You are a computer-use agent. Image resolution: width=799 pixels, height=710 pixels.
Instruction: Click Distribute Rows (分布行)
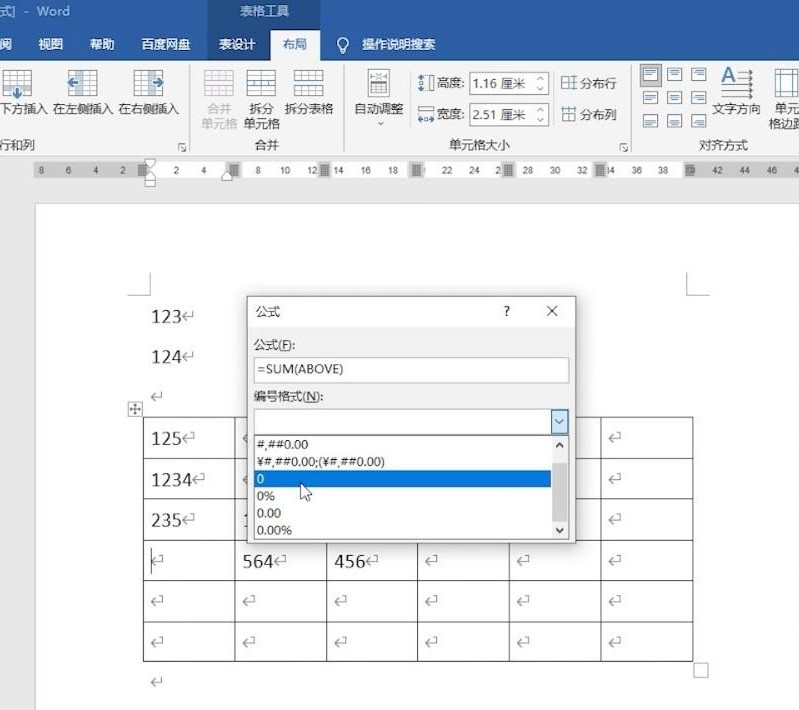click(x=589, y=83)
